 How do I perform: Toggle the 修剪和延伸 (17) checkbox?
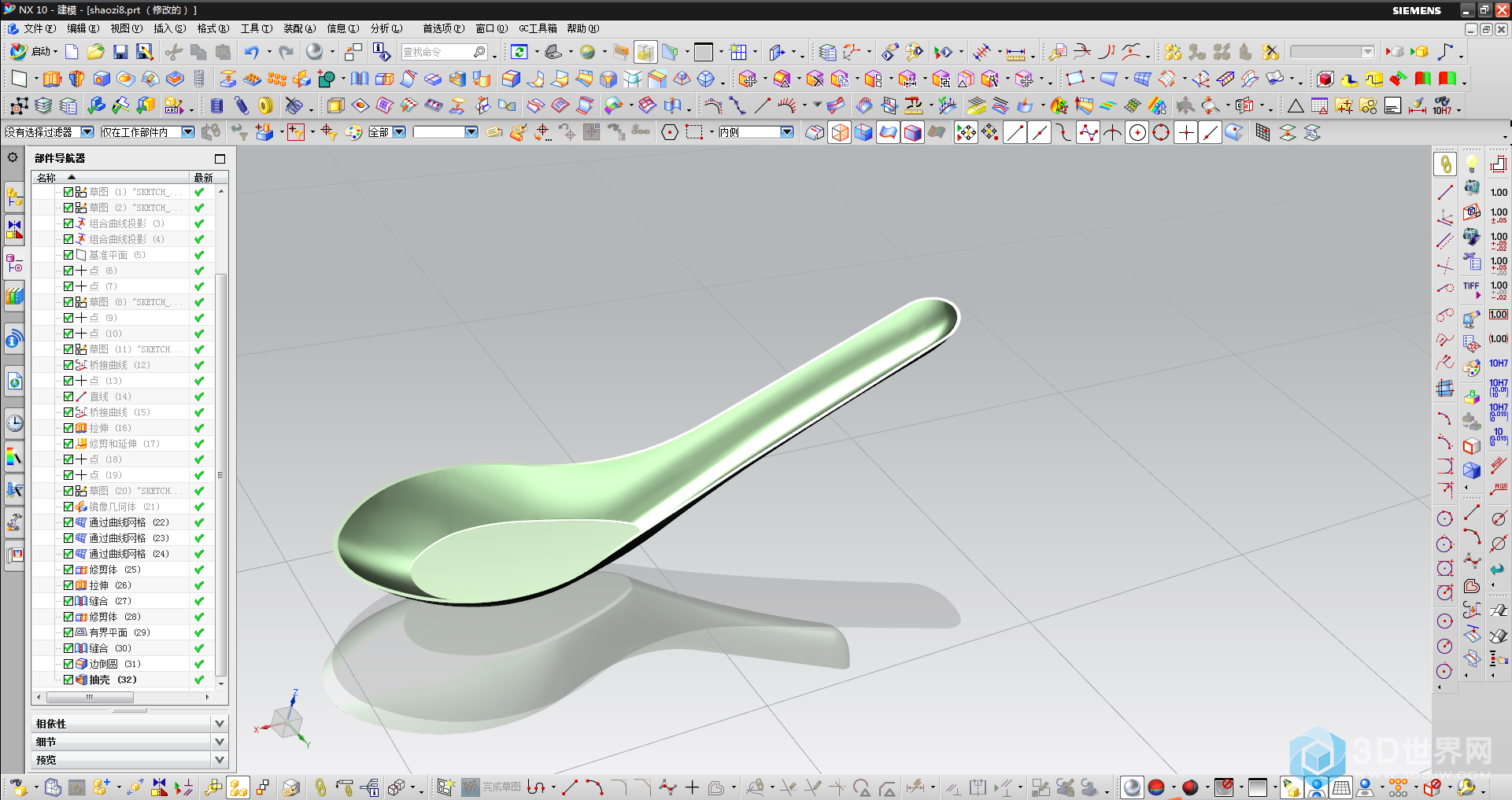[68, 444]
